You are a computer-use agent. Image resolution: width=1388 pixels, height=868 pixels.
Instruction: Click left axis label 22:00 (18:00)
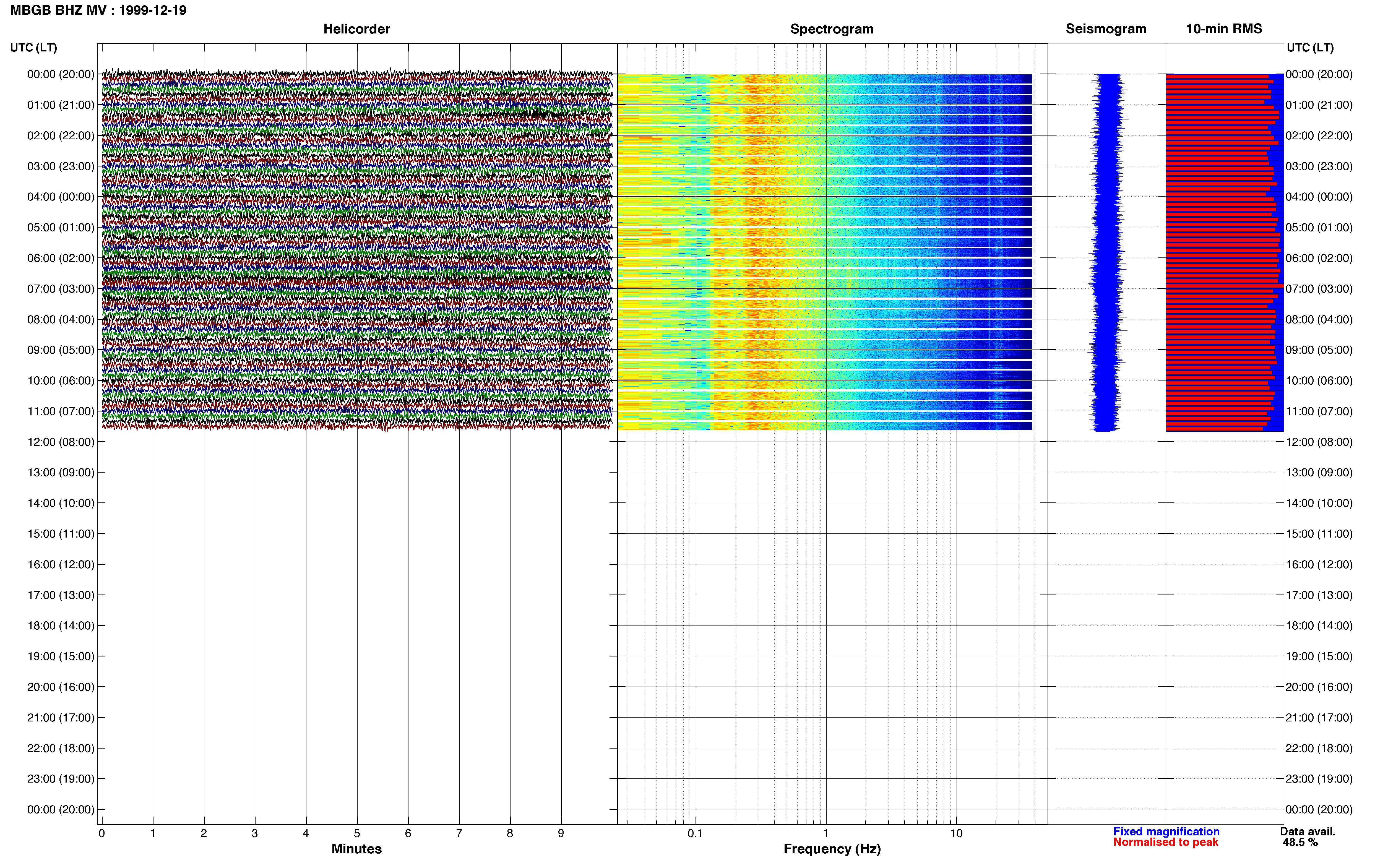click(x=61, y=749)
